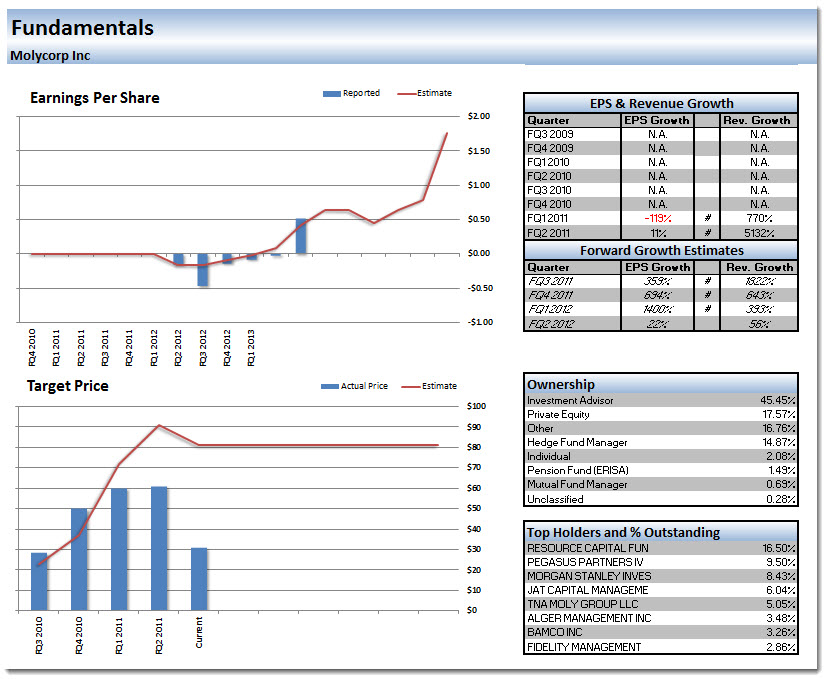The height and width of the screenshot is (679, 827).
Task: Click the "$100" axis label in Target Price chart
Action: click(x=476, y=406)
